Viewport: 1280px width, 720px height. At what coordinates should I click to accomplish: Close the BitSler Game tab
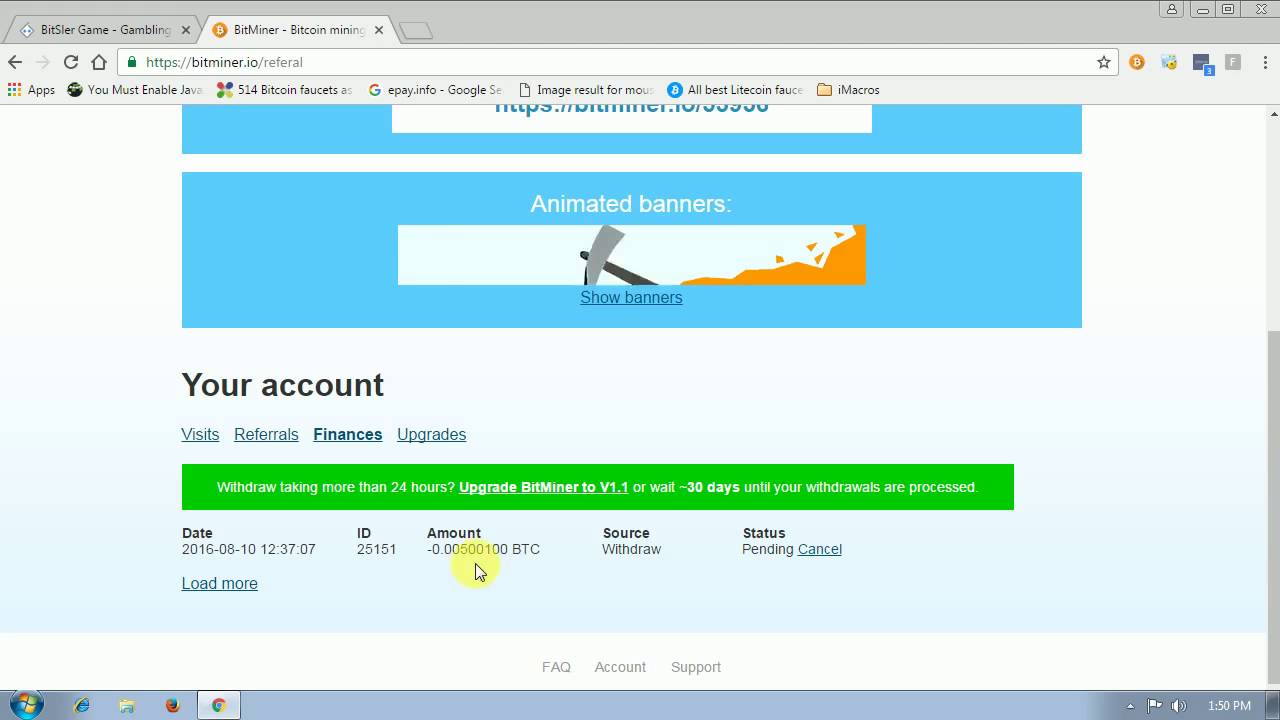pos(185,30)
